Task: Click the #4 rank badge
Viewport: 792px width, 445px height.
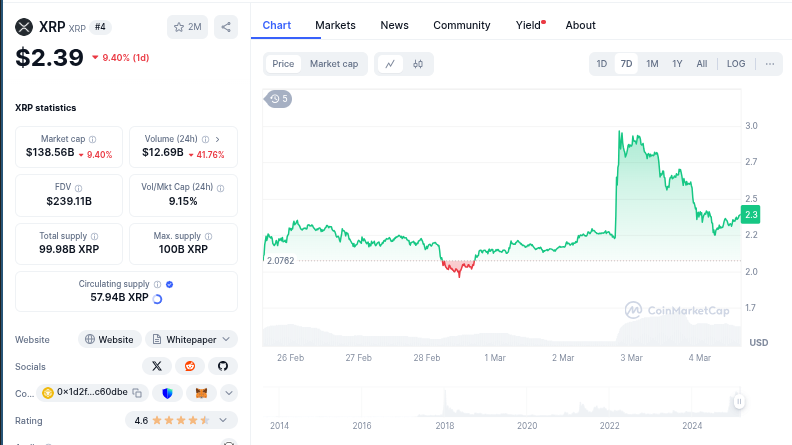Action: (101, 27)
